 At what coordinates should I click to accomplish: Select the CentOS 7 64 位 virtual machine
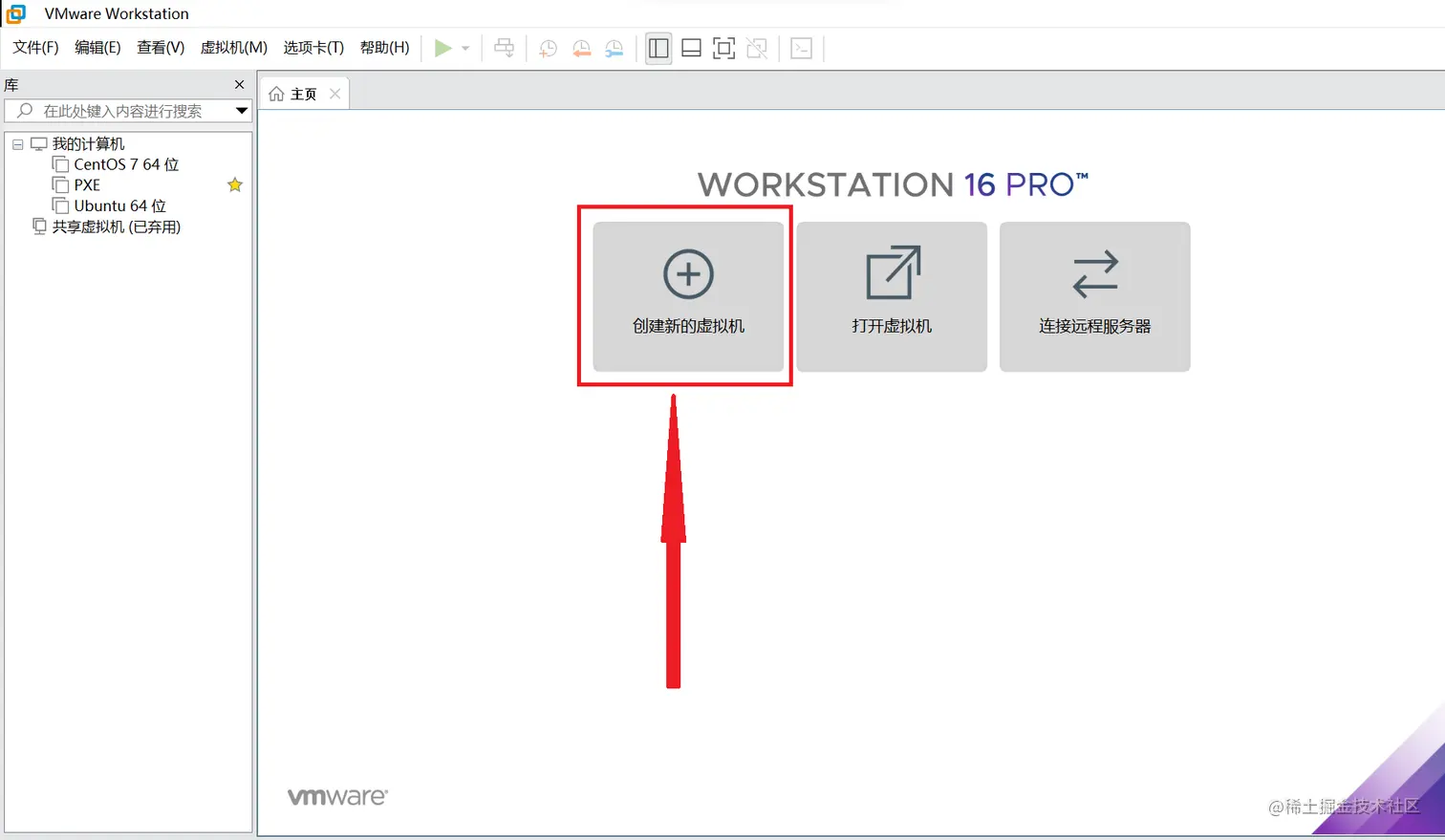tap(126, 164)
